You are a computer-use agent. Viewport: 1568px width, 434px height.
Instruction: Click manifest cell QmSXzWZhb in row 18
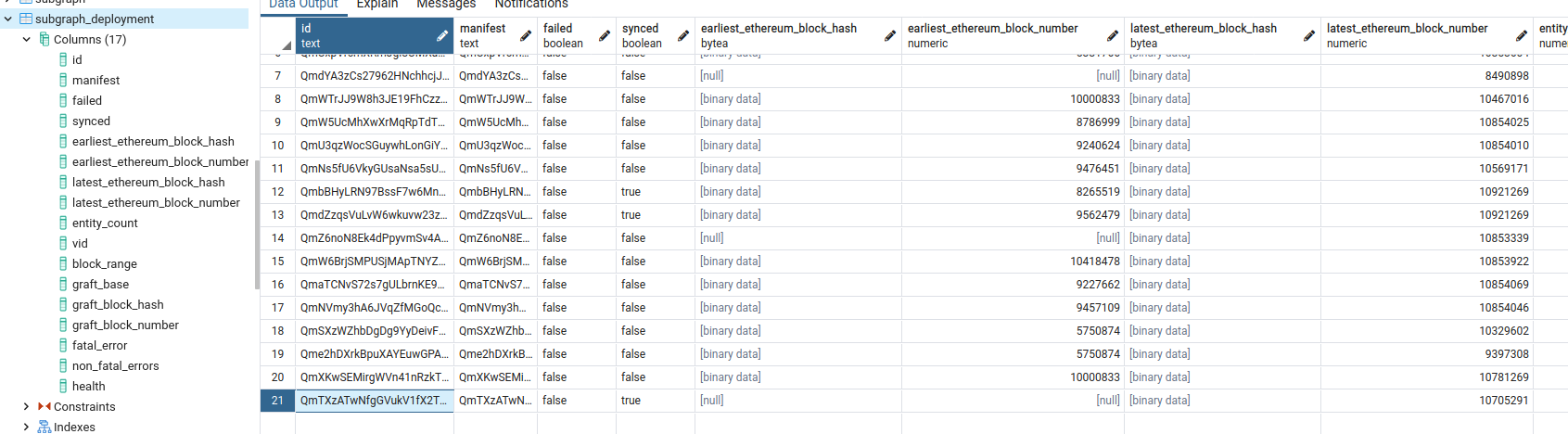[495, 331]
